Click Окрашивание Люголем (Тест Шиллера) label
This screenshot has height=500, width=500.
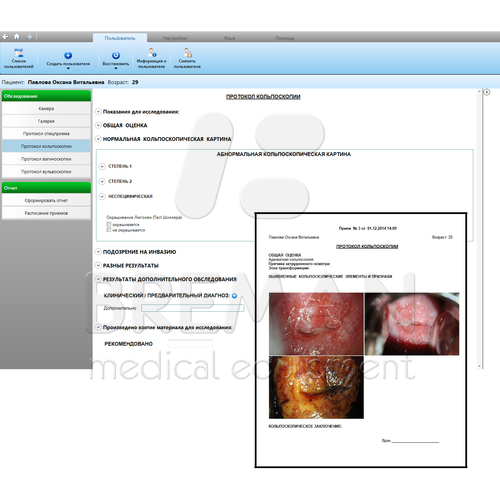tap(144, 217)
